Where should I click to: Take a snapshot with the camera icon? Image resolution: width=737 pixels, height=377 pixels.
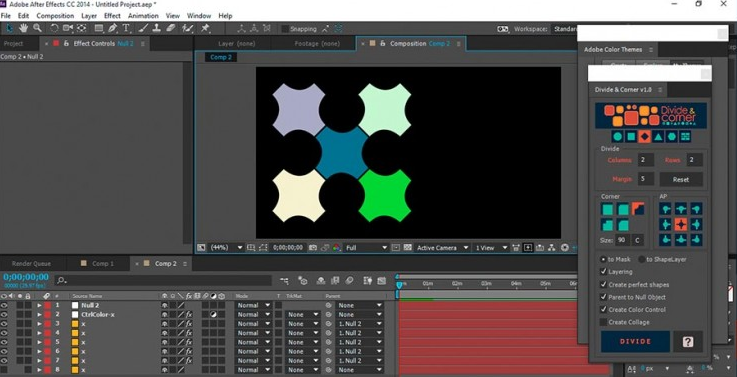pyautogui.click(x=313, y=248)
